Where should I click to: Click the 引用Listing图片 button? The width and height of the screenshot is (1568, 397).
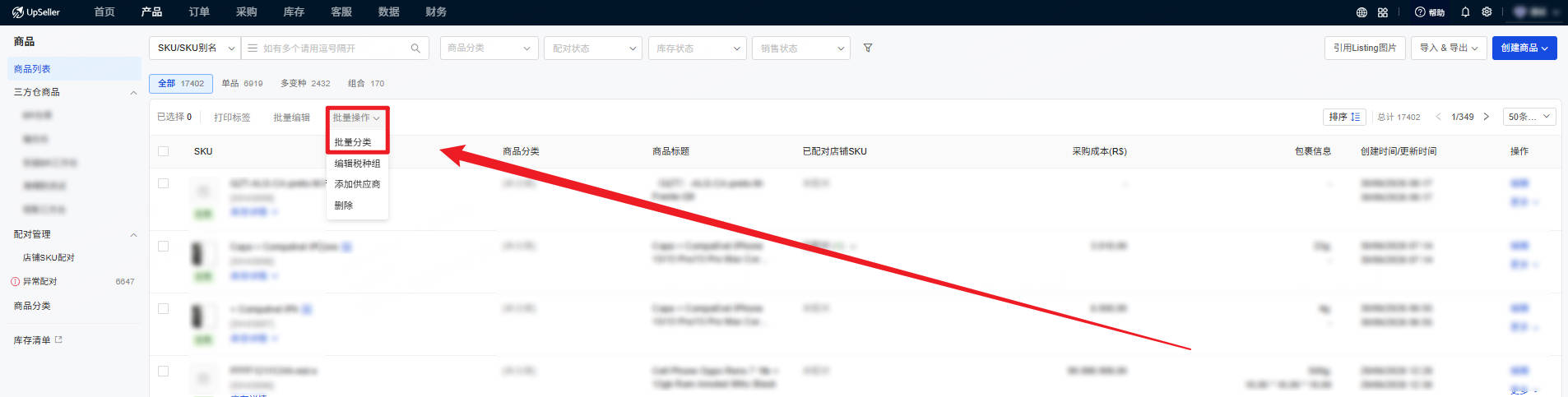[1365, 48]
